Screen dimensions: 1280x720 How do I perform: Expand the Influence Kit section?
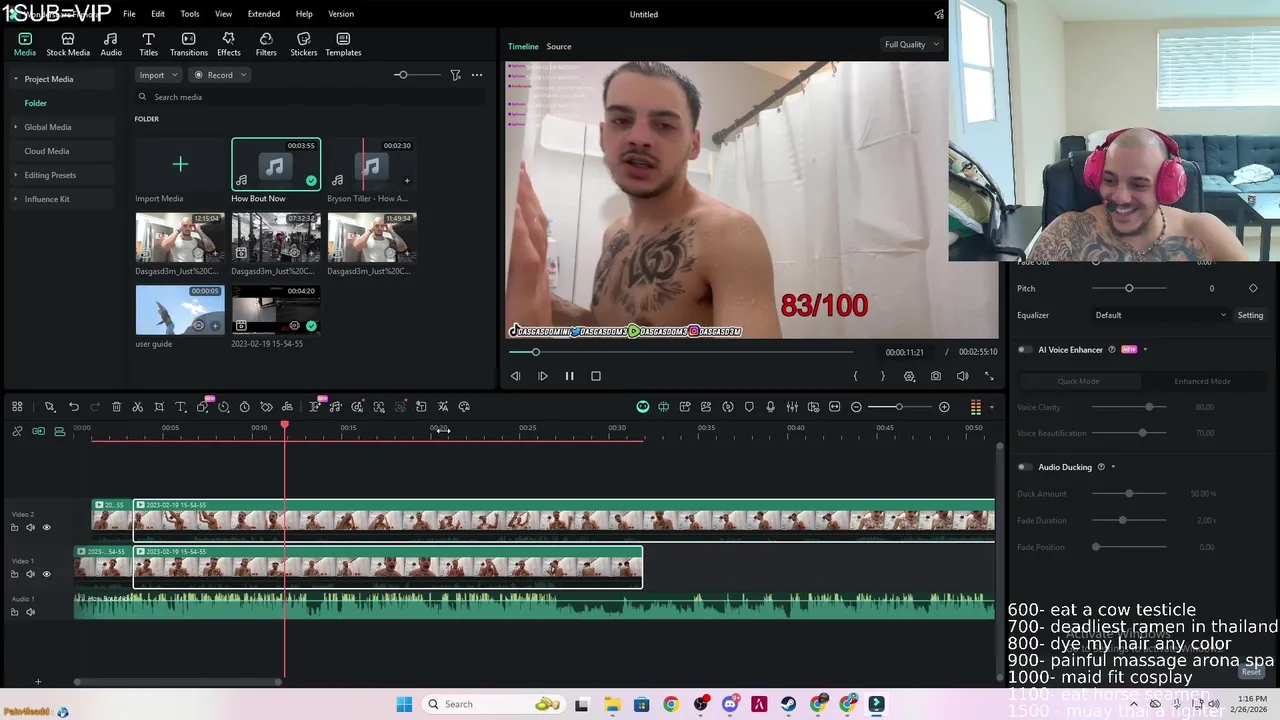(x=15, y=199)
